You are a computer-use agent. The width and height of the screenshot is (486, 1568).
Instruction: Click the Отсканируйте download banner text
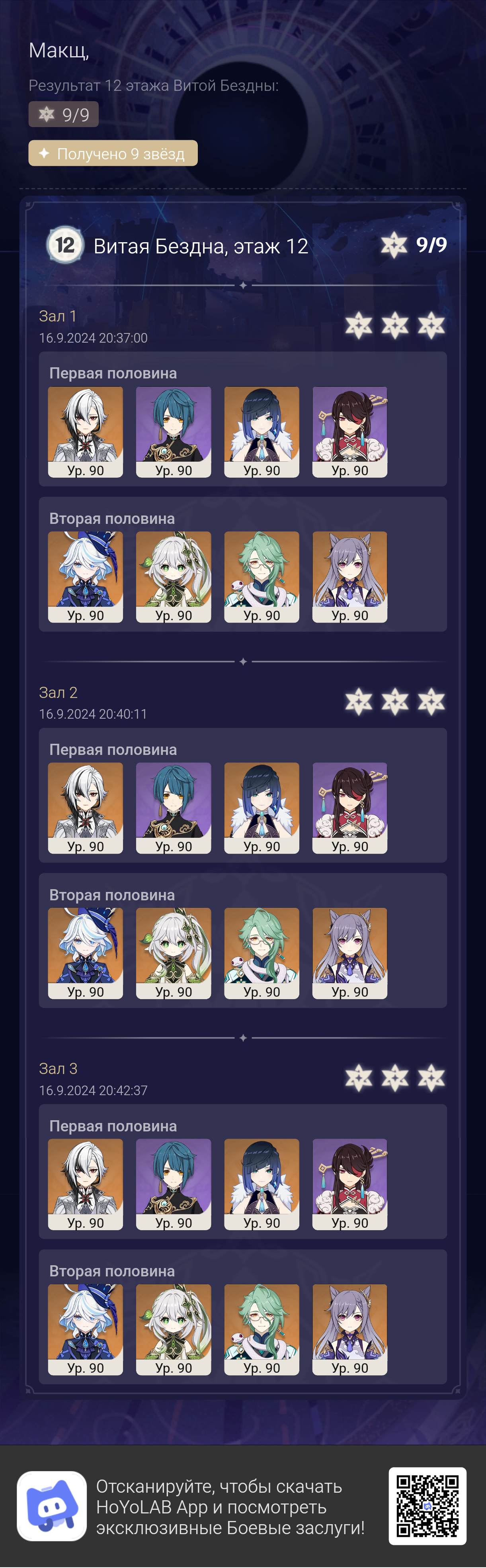pyautogui.click(x=230, y=1507)
